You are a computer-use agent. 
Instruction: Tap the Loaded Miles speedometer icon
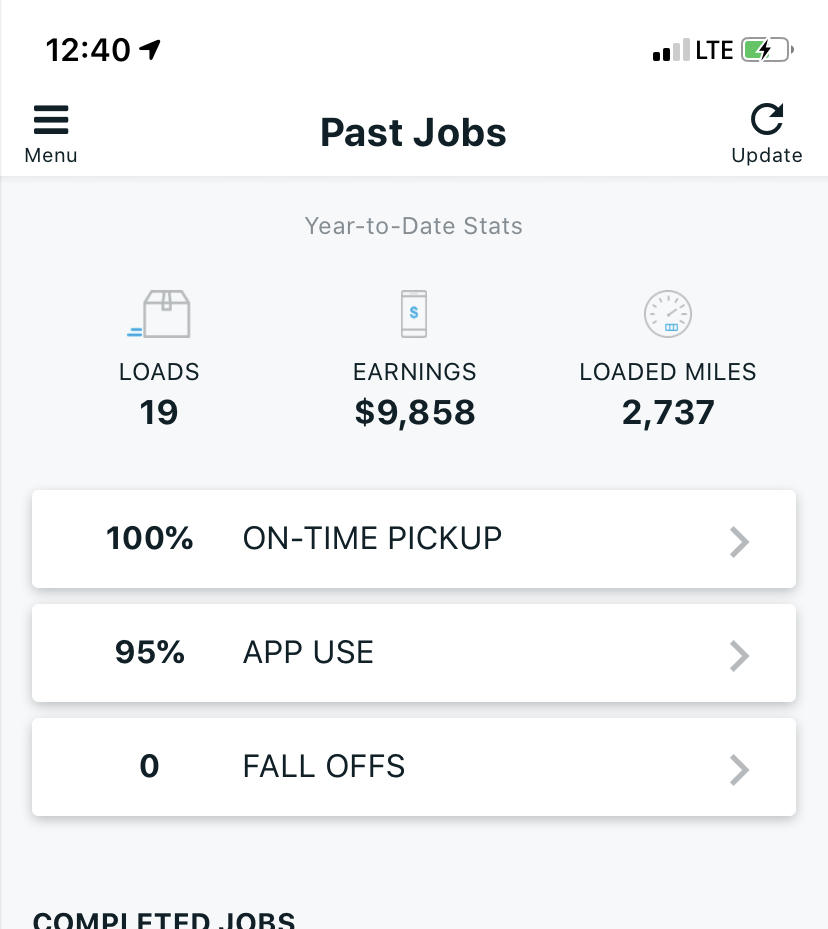coord(667,314)
